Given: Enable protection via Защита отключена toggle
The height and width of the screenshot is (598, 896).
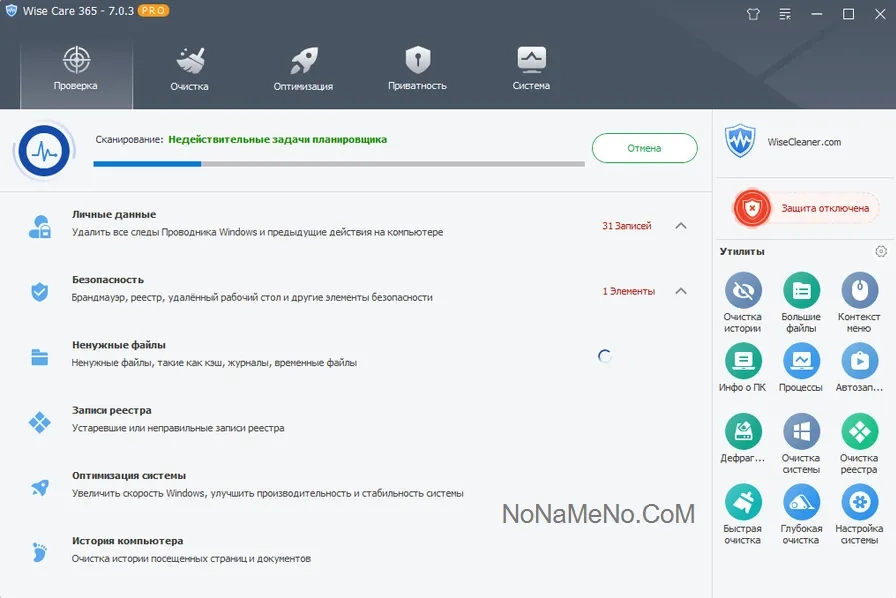Looking at the screenshot, I should pyautogui.click(x=805, y=208).
